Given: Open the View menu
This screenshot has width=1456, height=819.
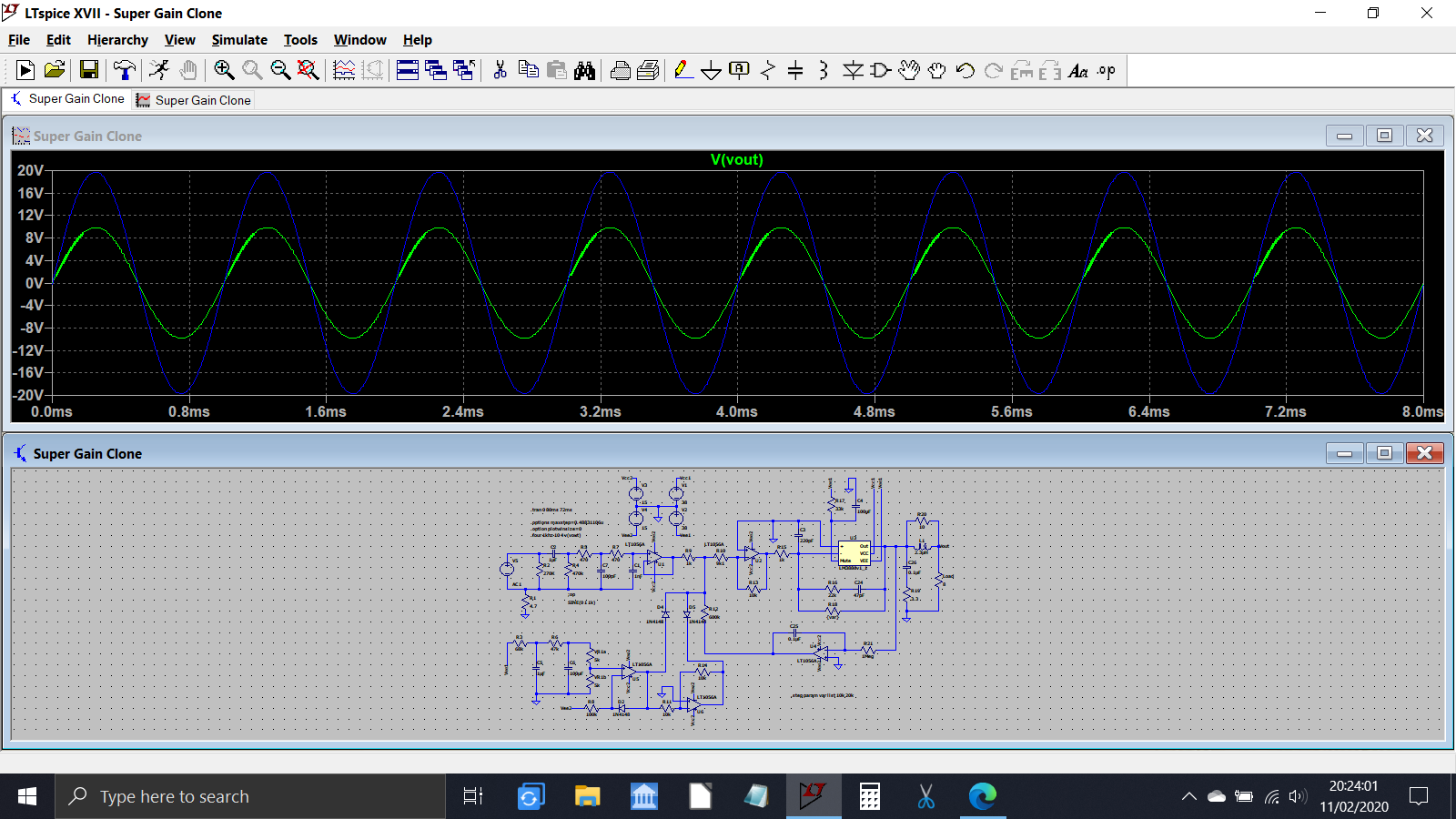Looking at the screenshot, I should (x=179, y=40).
